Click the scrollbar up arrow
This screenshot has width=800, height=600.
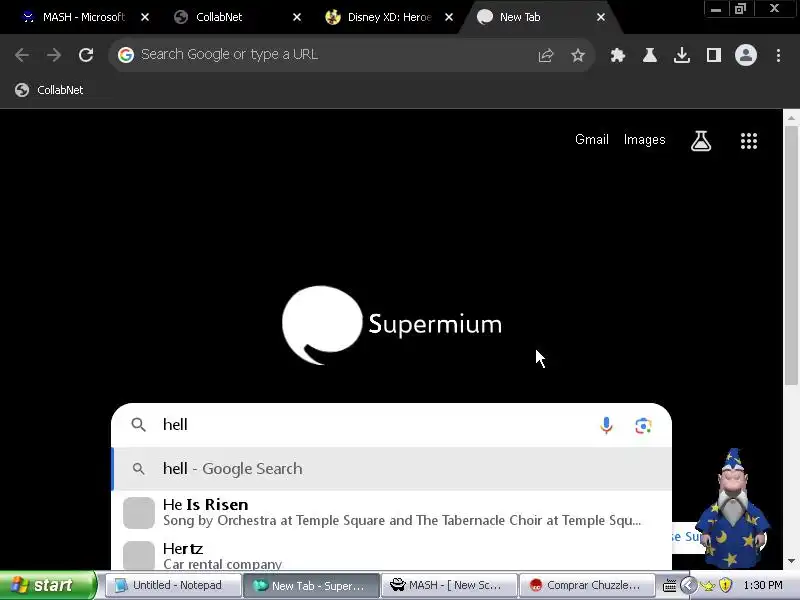click(791, 118)
